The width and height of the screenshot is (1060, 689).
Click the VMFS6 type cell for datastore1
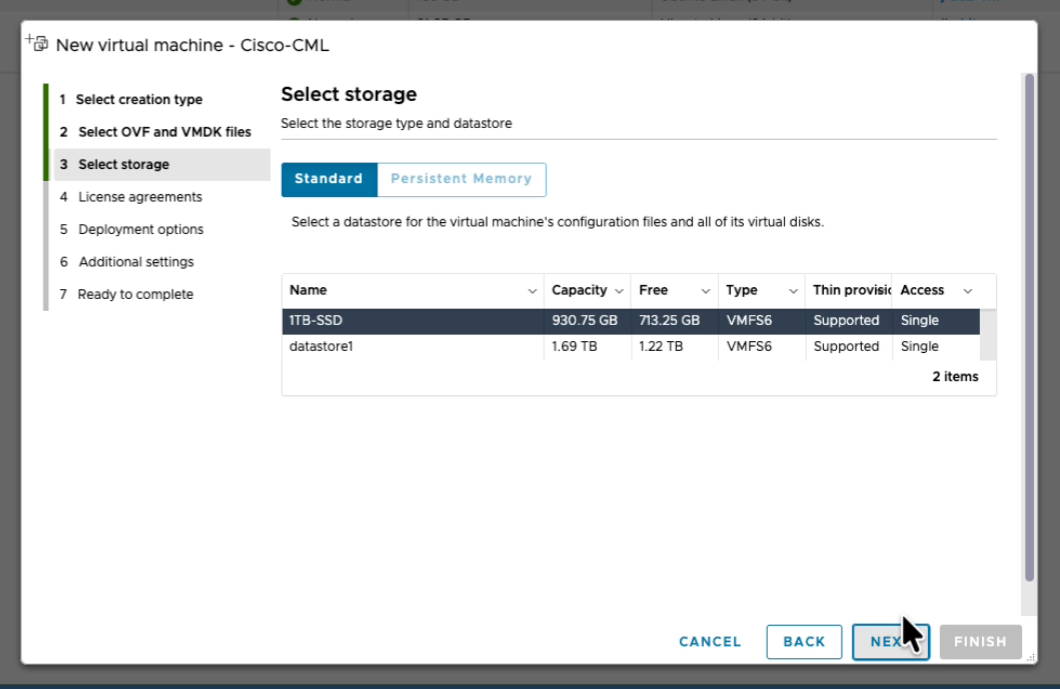tap(749, 346)
